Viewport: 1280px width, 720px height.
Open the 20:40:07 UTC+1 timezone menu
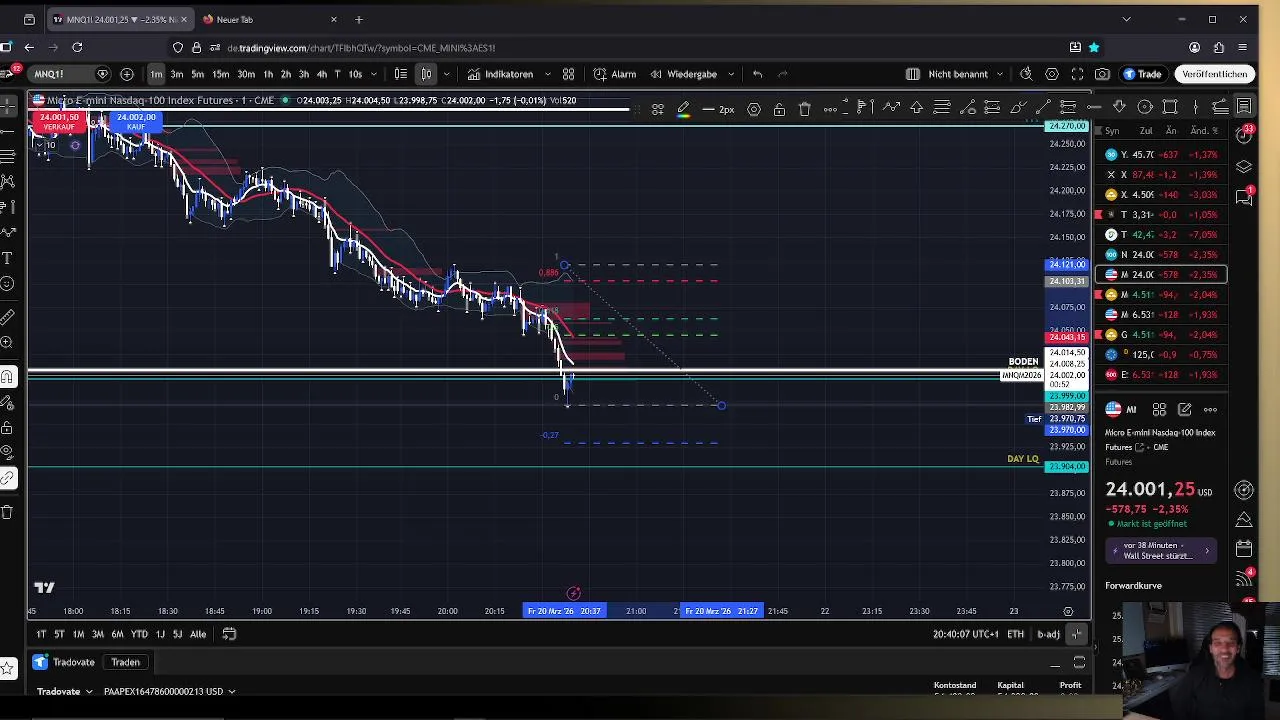click(965, 634)
